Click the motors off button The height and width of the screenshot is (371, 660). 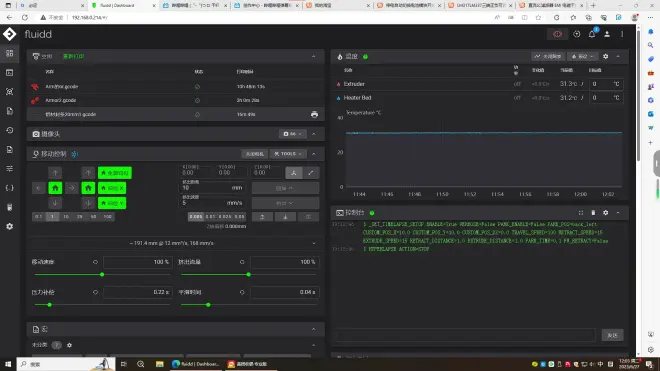point(255,154)
